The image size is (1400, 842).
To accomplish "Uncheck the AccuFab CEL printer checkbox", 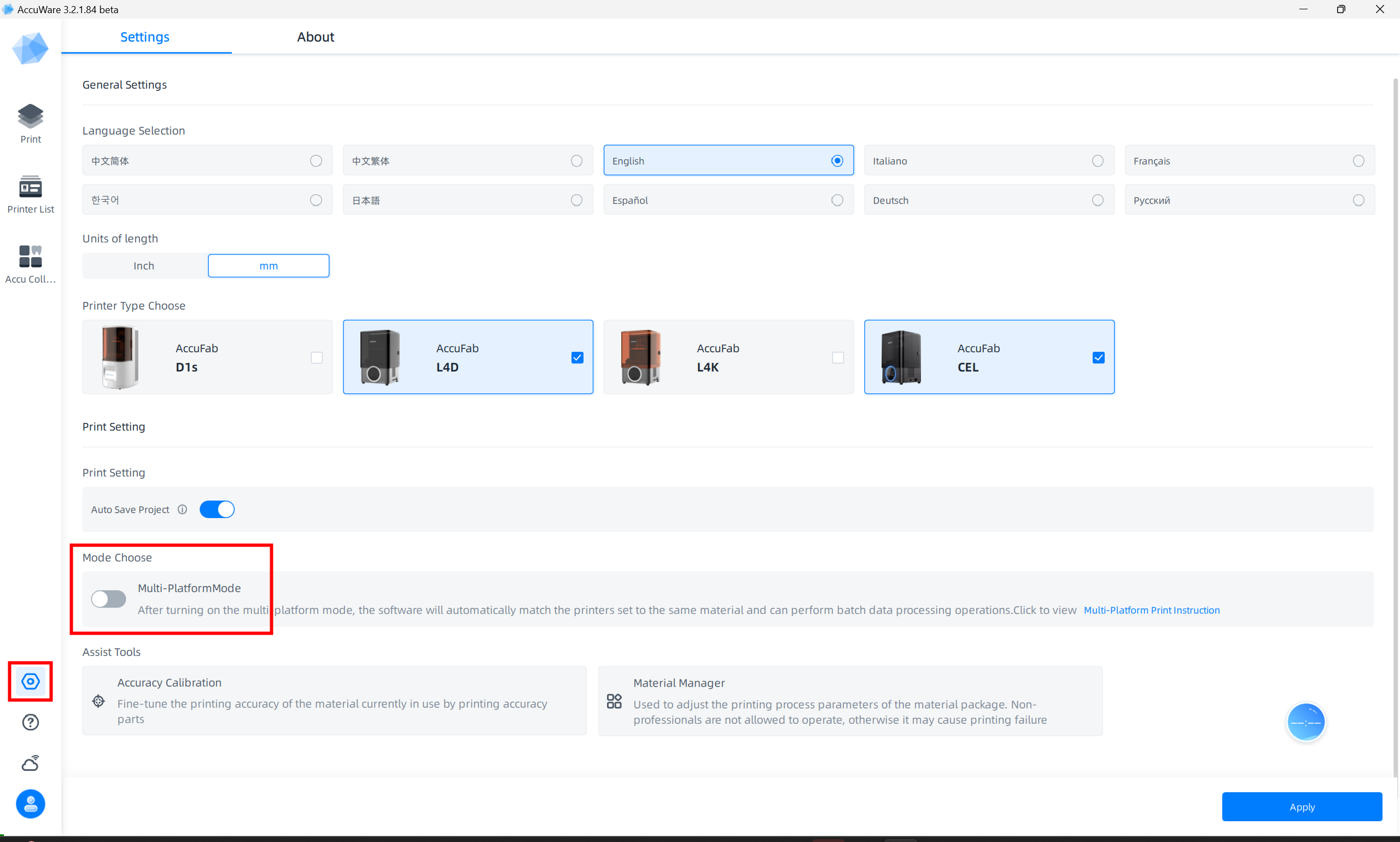I will (1098, 357).
